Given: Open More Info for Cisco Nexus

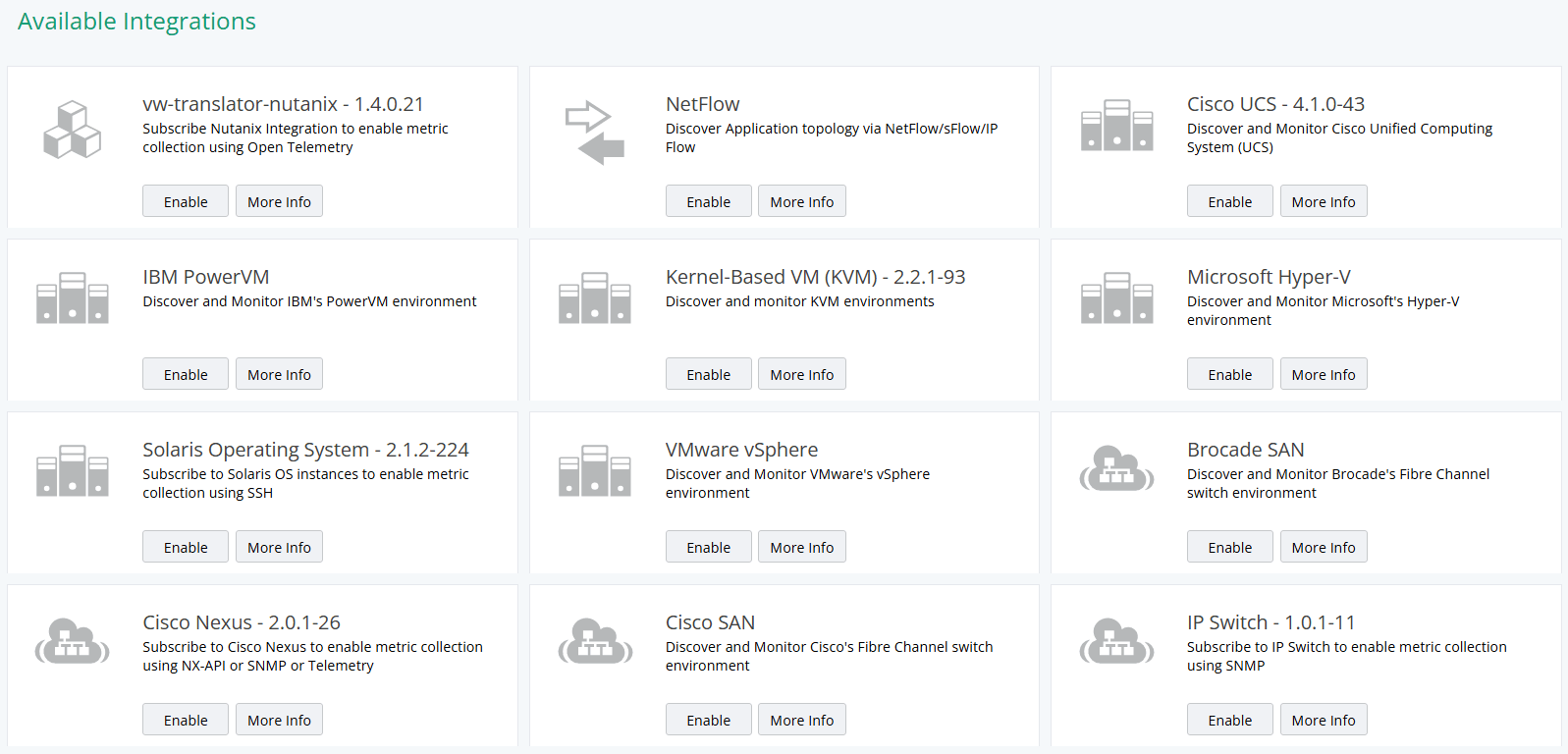Looking at the screenshot, I should [279, 720].
